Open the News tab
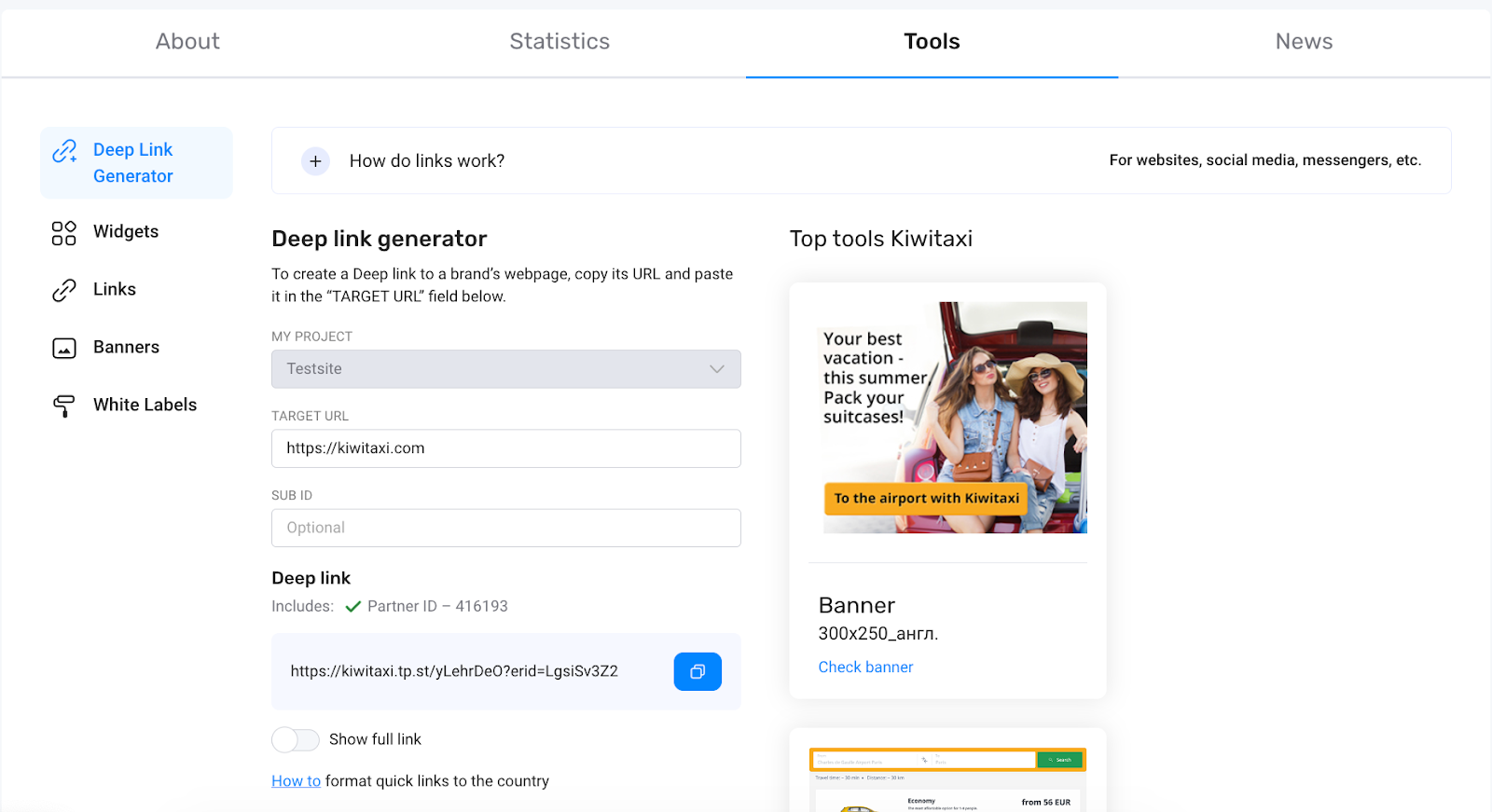Image resolution: width=1492 pixels, height=812 pixels. (1304, 42)
